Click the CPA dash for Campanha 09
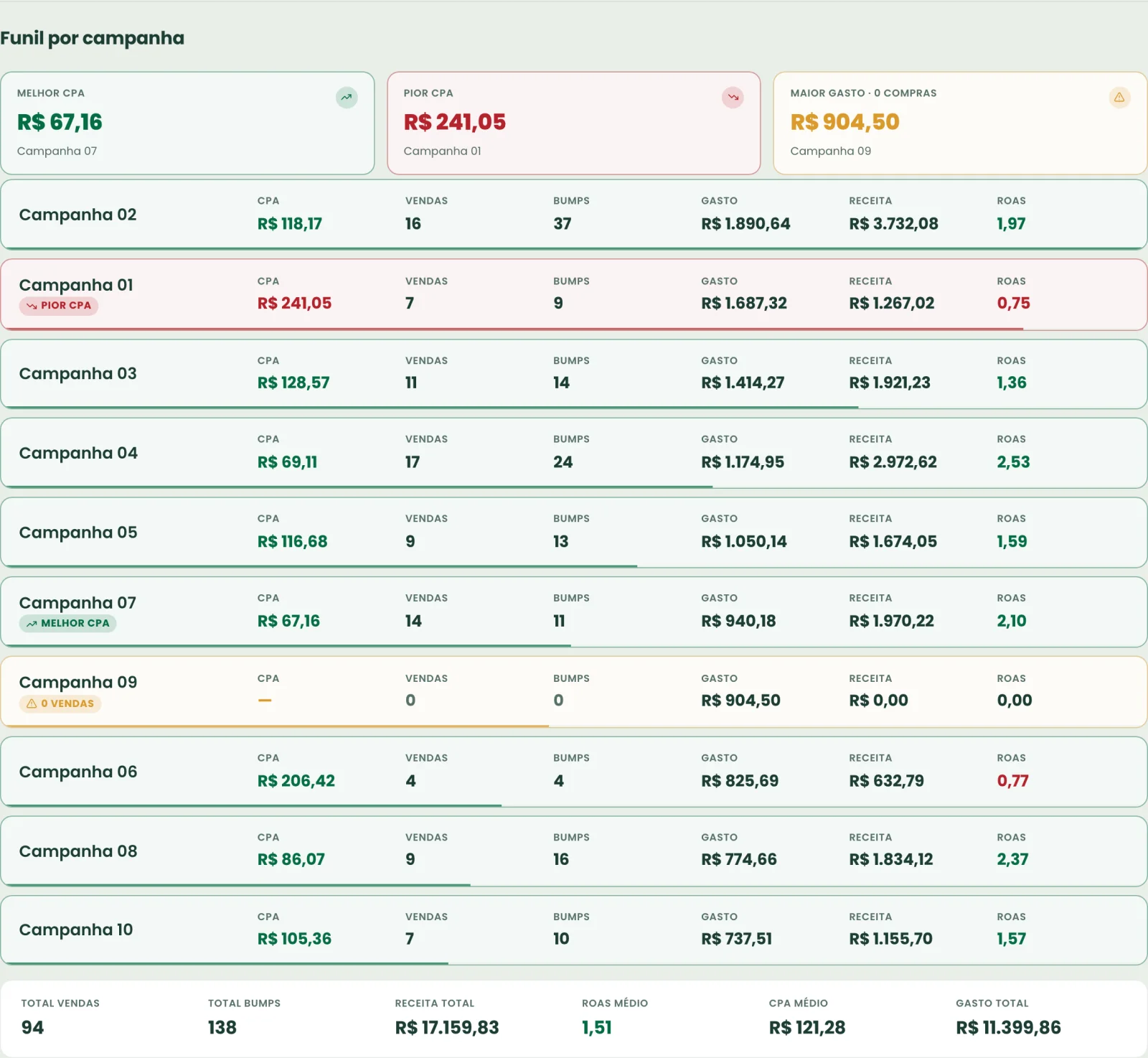 [265, 701]
